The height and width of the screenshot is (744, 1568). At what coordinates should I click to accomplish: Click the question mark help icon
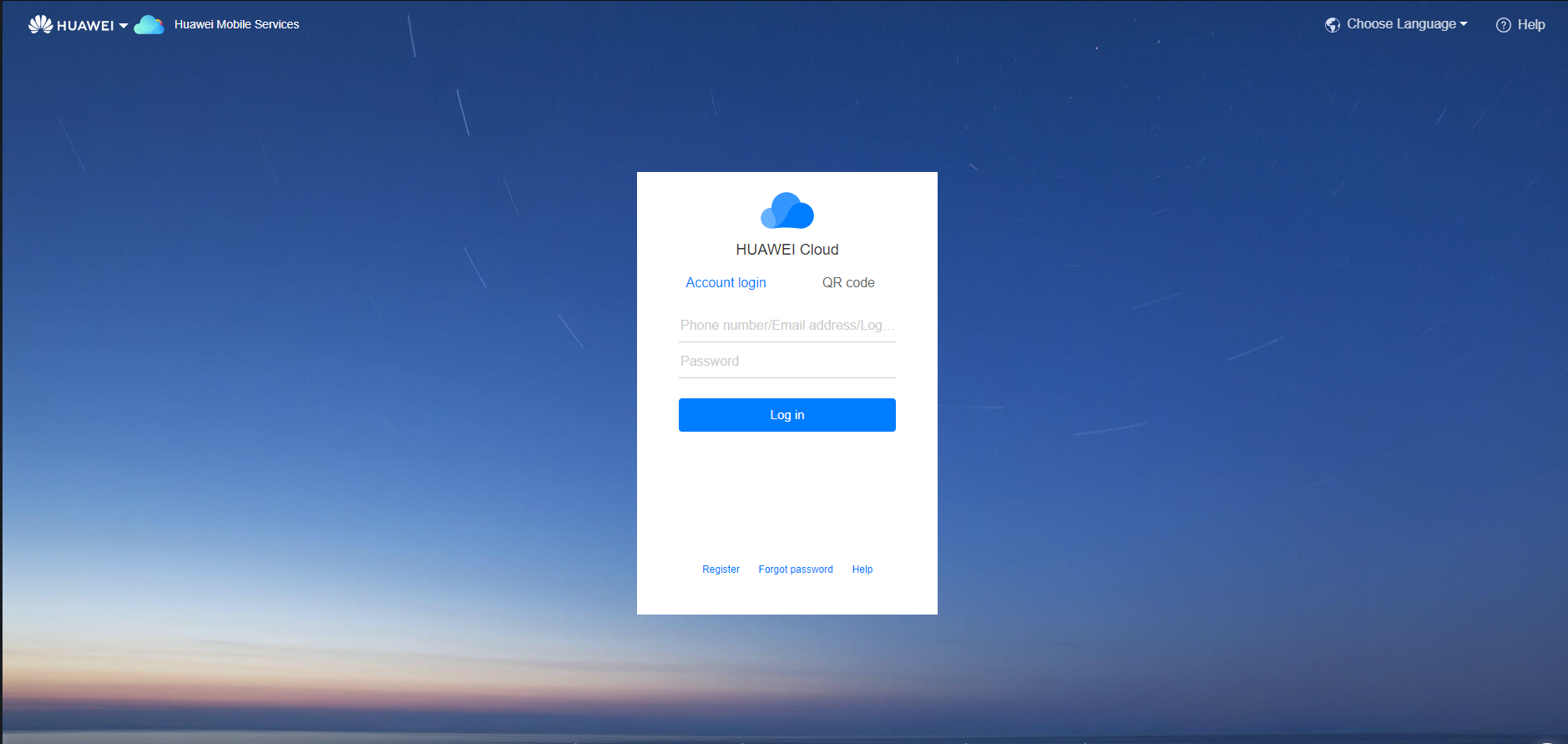point(1504,25)
